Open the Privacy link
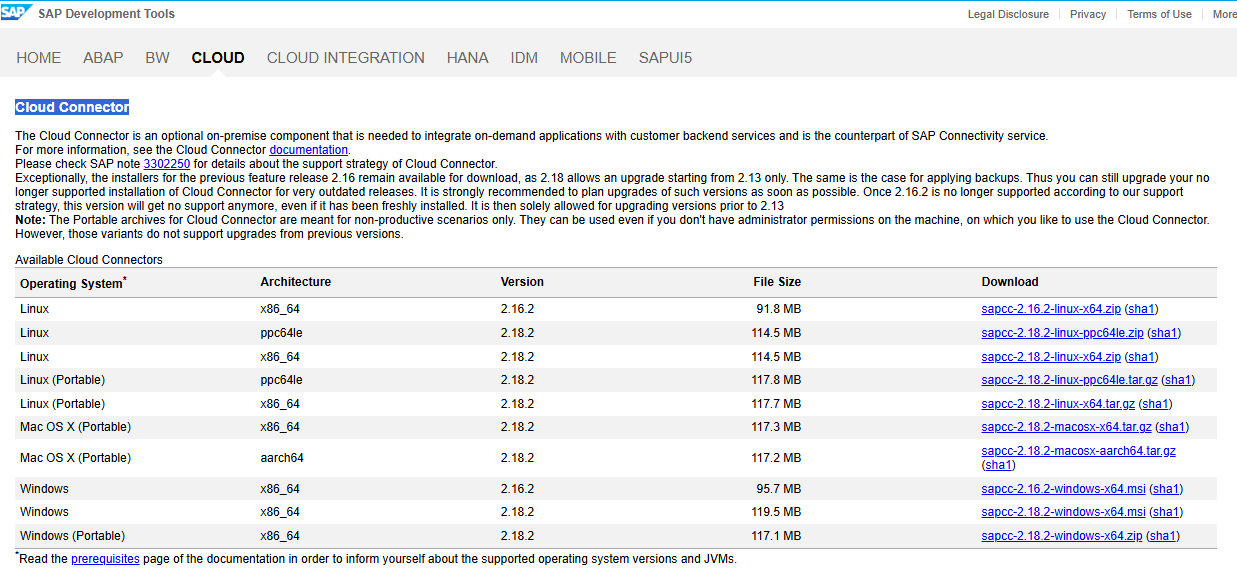 tap(1088, 14)
